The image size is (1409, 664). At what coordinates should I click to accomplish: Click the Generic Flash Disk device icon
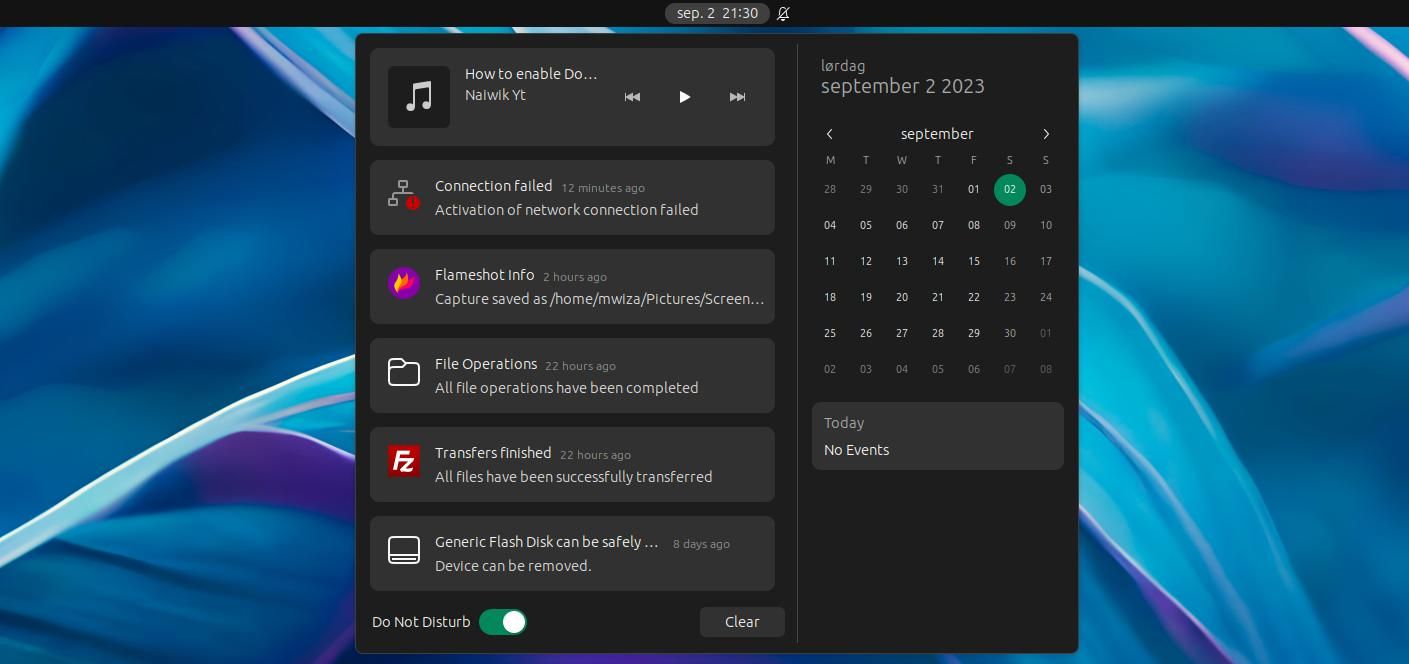403,550
